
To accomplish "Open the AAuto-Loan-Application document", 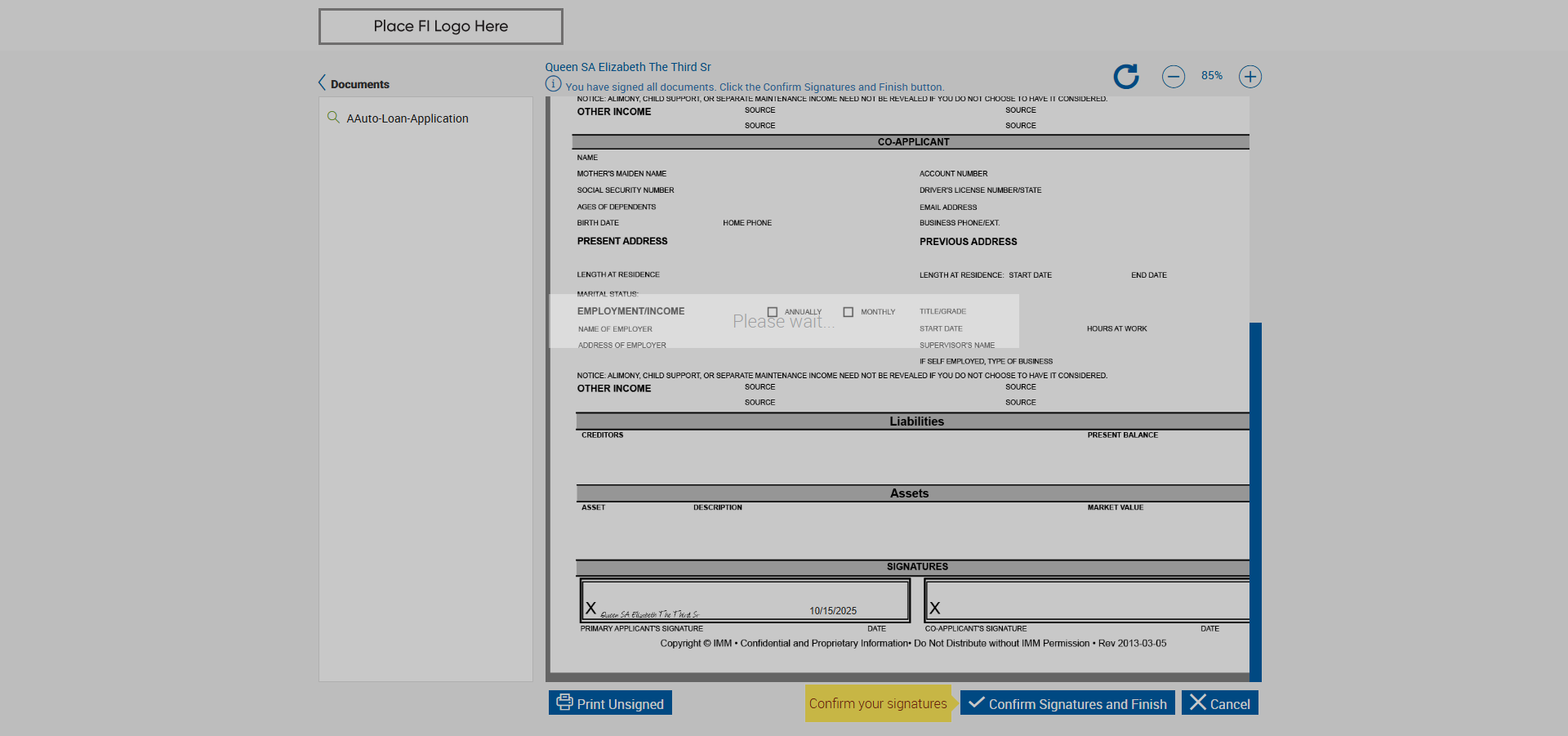I will [408, 118].
